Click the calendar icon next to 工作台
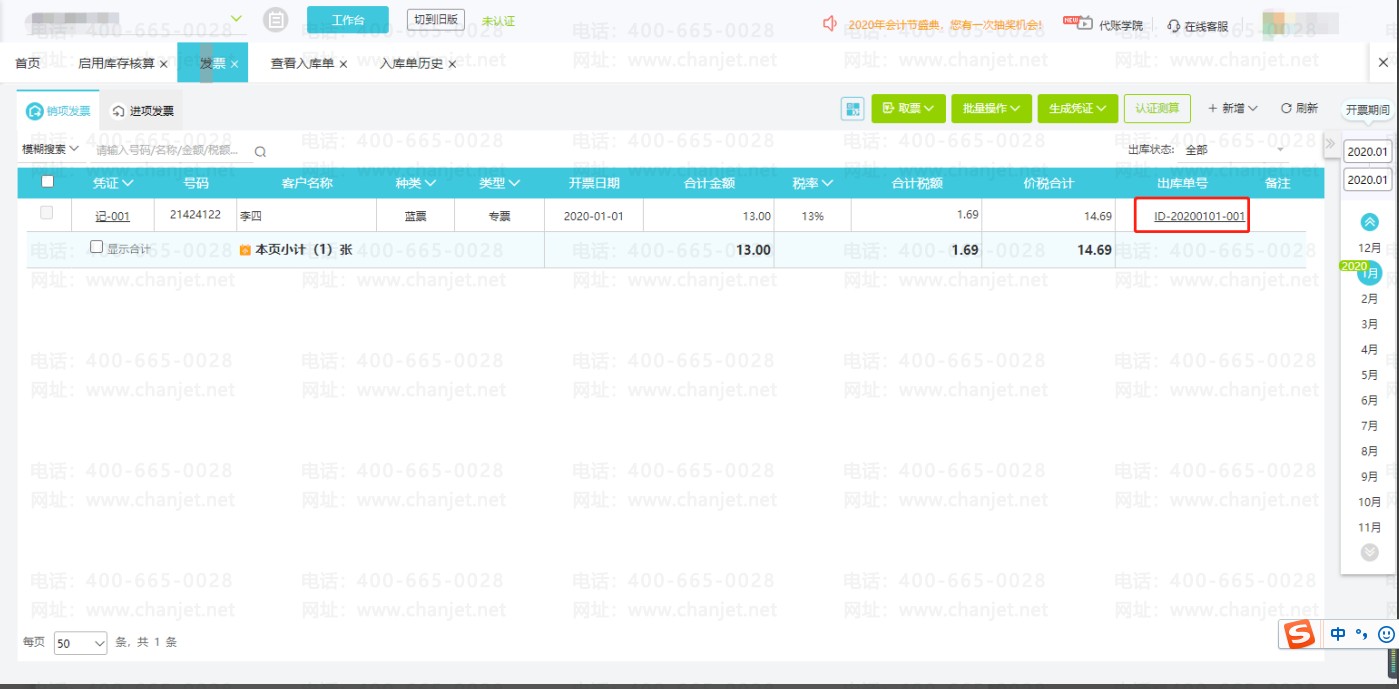The width and height of the screenshot is (1399, 689). click(276, 20)
